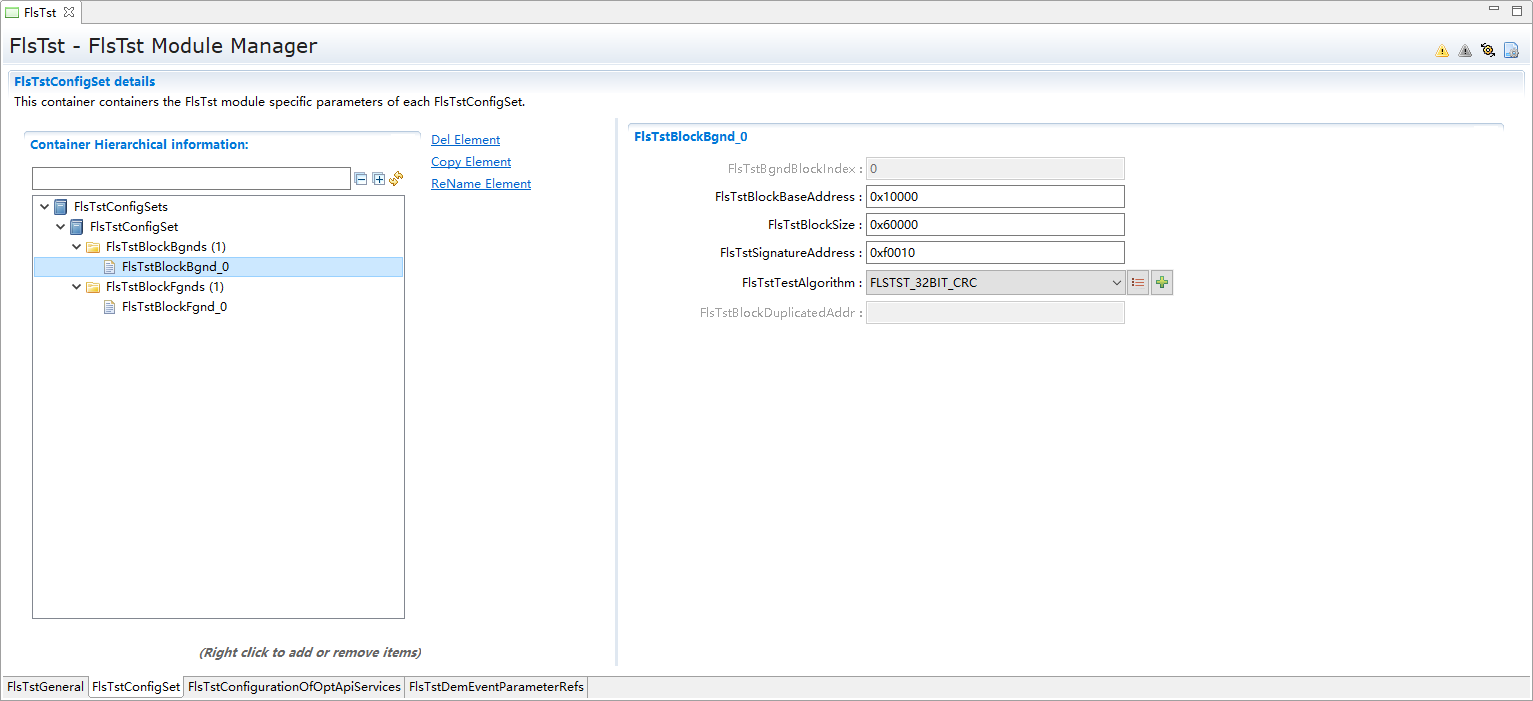Image resolution: width=1533 pixels, height=701 pixels.
Task: Click the yellow warning triangle icon
Action: pyautogui.click(x=1441, y=51)
